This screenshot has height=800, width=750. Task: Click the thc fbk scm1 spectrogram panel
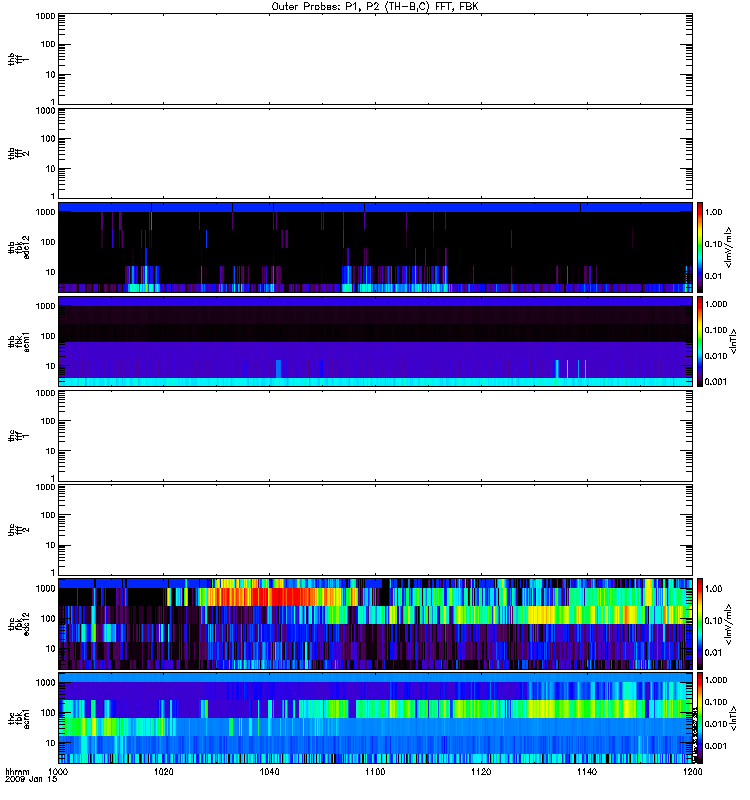(375, 718)
